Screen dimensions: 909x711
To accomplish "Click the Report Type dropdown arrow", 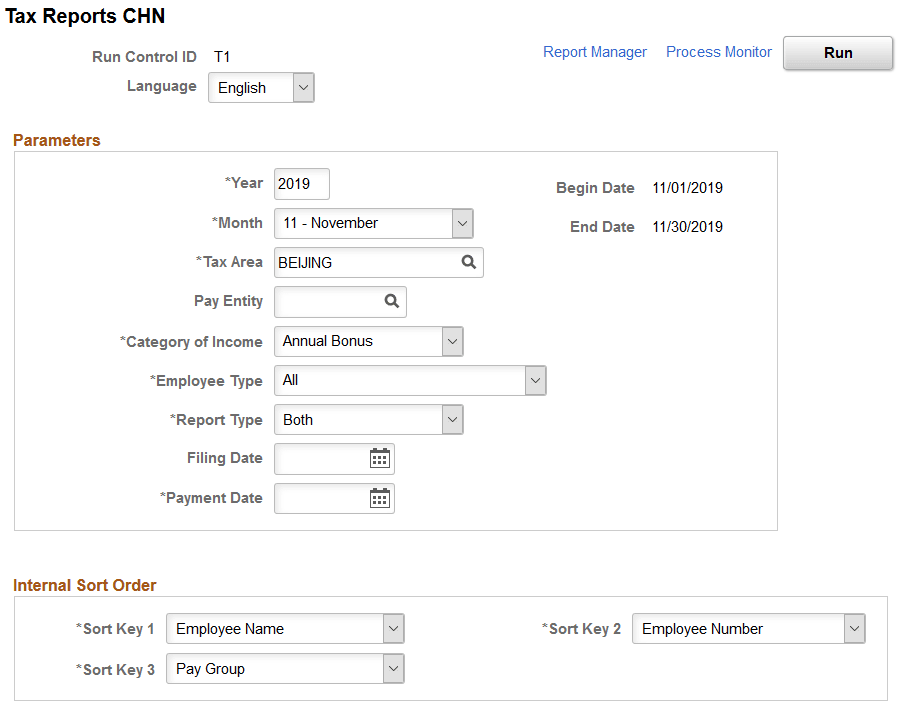I will [452, 419].
